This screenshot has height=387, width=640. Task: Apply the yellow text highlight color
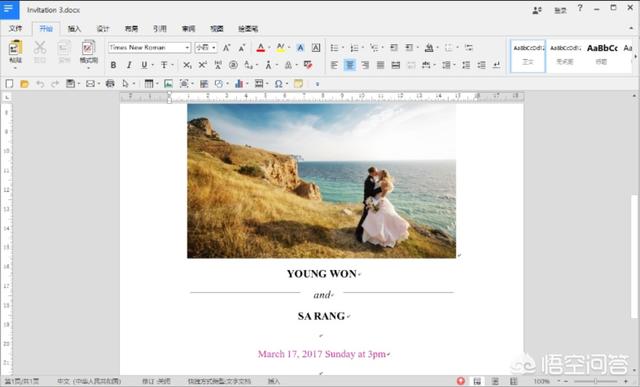[280, 48]
